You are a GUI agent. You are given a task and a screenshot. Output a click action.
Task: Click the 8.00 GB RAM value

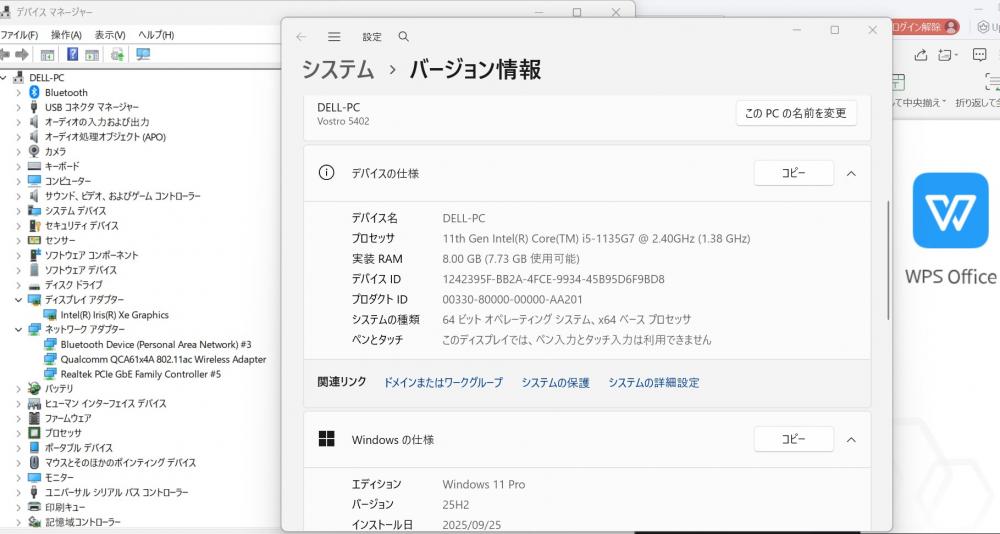coord(511,259)
